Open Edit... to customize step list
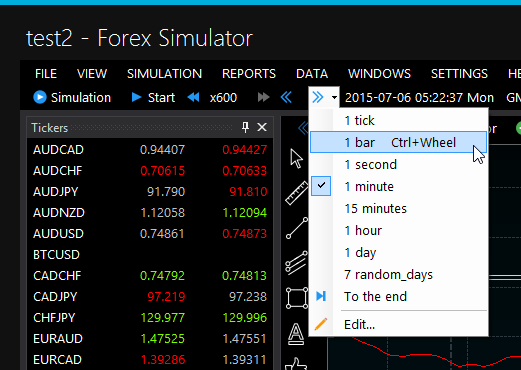Image resolution: width=521 pixels, height=370 pixels. (x=399, y=324)
